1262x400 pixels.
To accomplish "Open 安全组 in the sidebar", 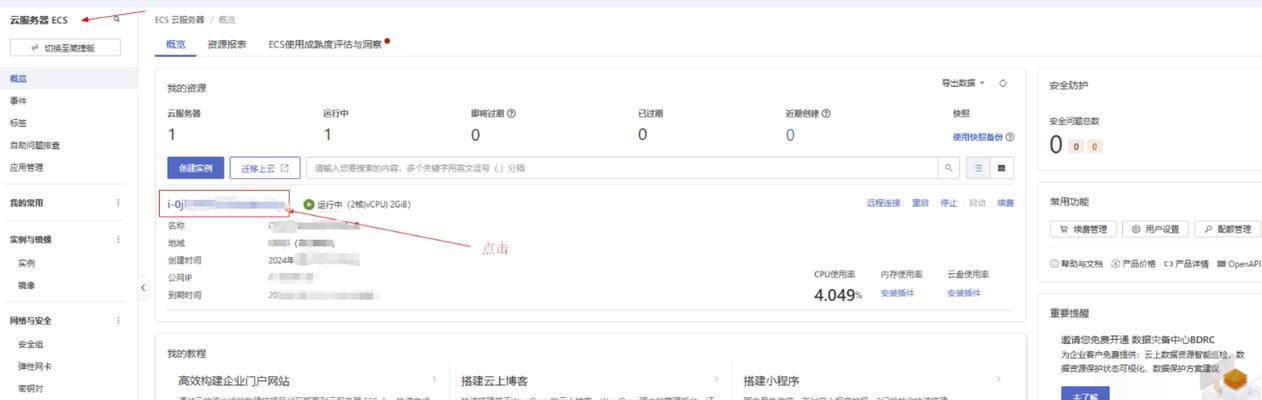I will (x=31, y=344).
